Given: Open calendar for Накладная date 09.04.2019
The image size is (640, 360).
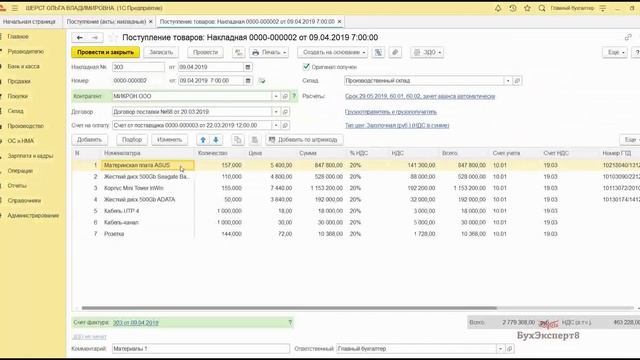Looking at the screenshot, I should (x=248, y=67).
